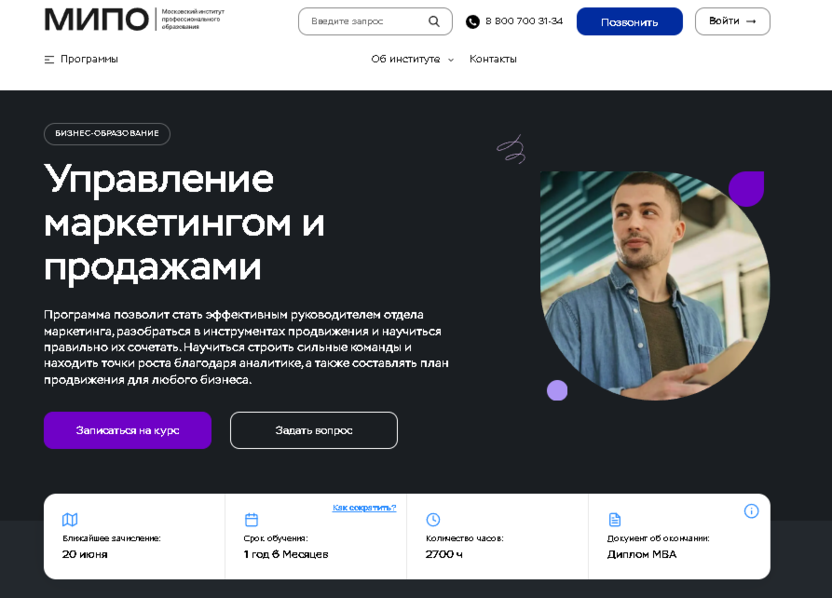This screenshot has width=832, height=598.
Task: Click the Войти button
Action: pyautogui.click(x=732, y=21)
